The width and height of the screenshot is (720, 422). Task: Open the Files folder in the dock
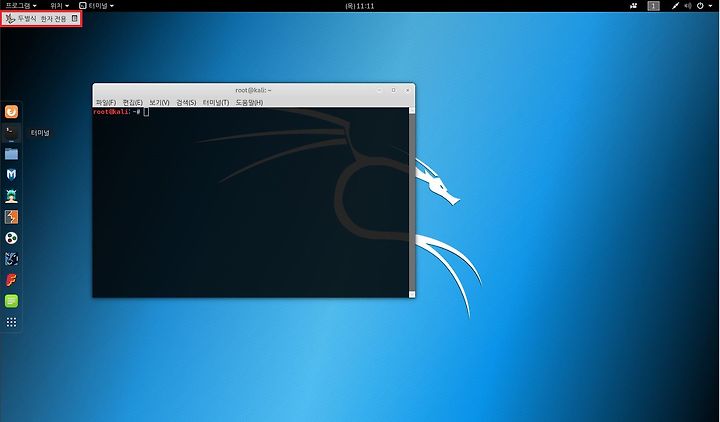click(x=11, y=154)
